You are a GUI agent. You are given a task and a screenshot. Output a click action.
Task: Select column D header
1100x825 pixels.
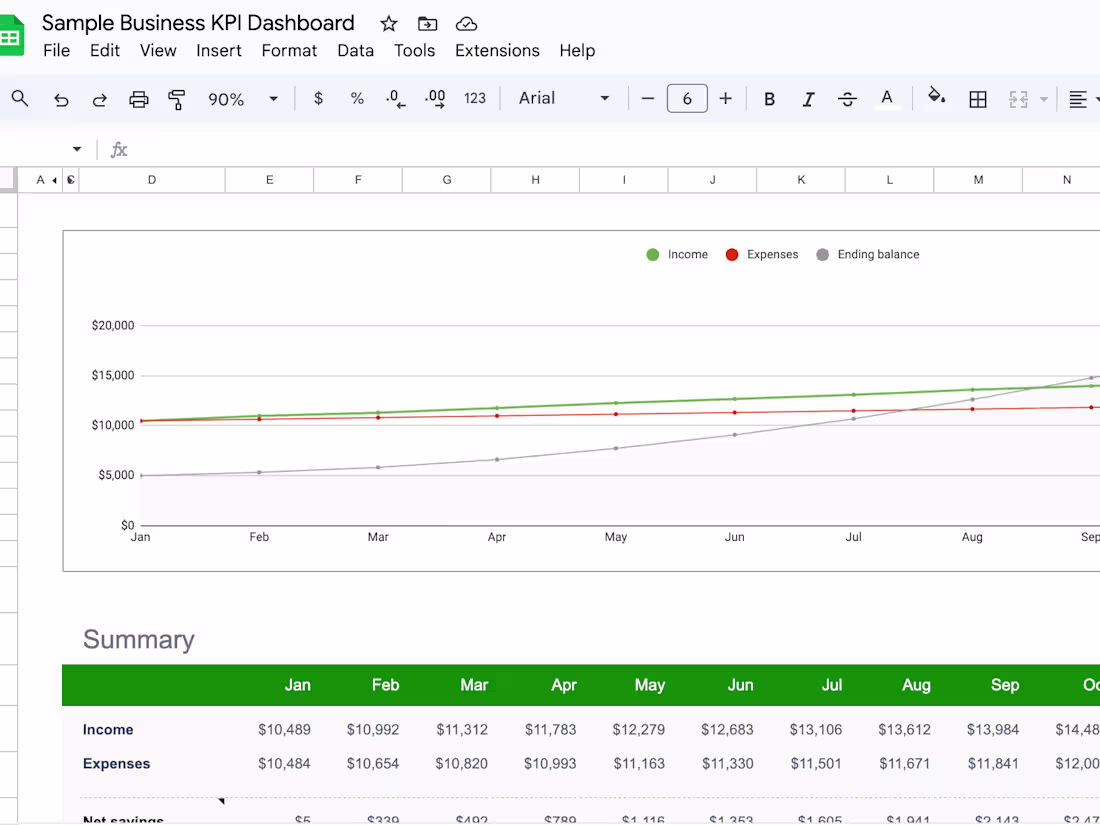click(152, 180)
